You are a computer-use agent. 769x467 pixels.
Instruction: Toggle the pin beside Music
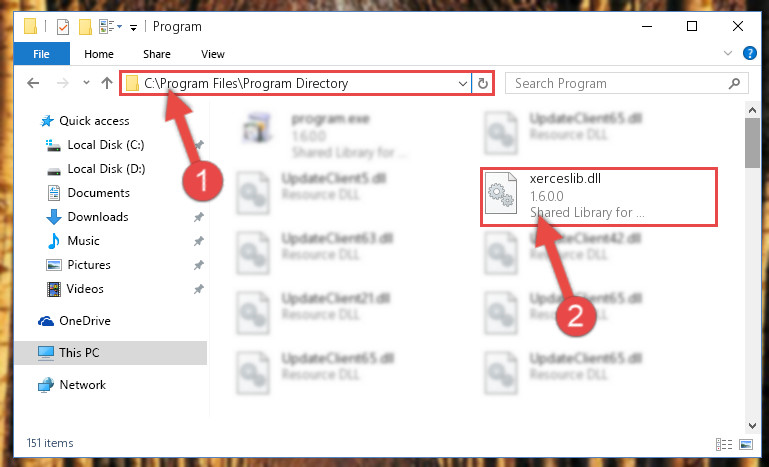point(199,241)
